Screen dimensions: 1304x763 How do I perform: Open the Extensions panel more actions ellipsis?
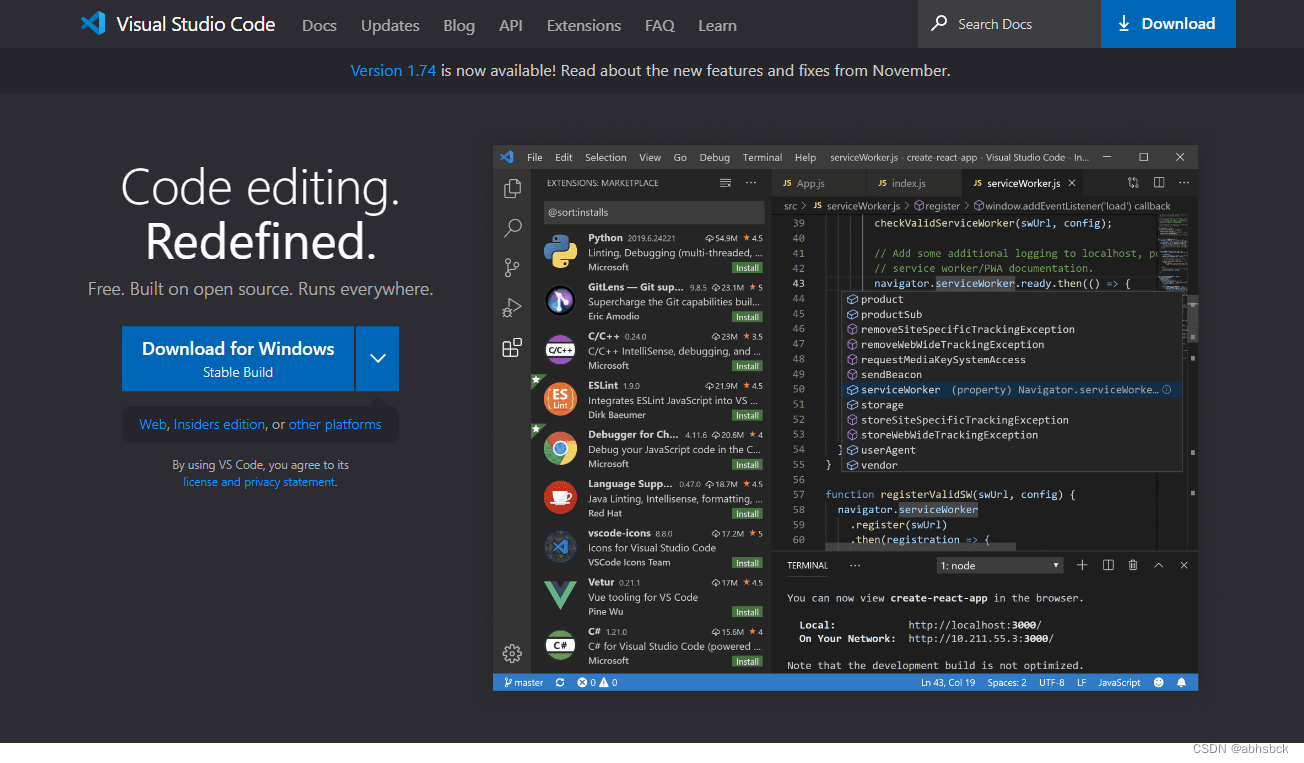[751, 183]
